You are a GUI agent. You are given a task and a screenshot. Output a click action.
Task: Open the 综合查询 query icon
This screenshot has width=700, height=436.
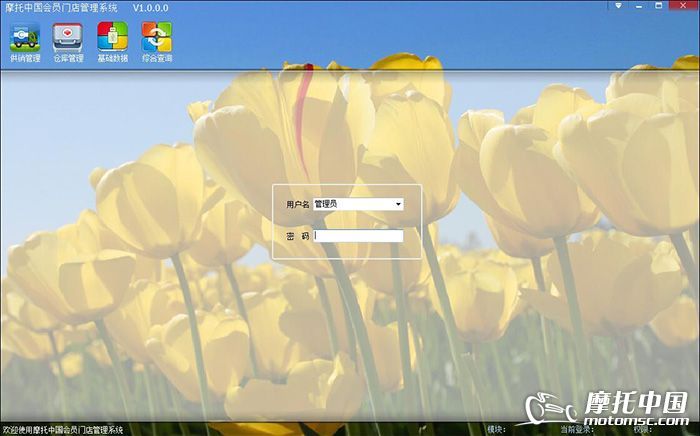coord(156,37)
